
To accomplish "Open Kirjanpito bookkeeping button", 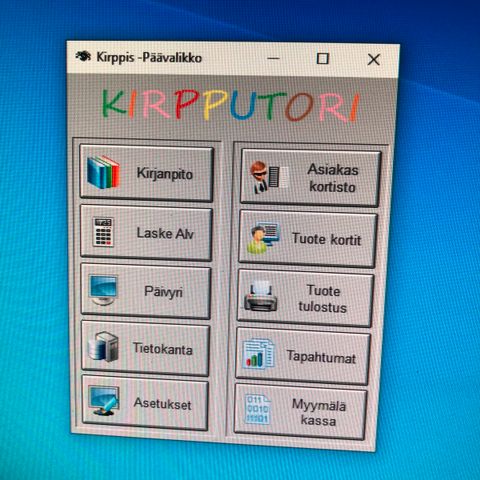I will [x=146, y=173].
